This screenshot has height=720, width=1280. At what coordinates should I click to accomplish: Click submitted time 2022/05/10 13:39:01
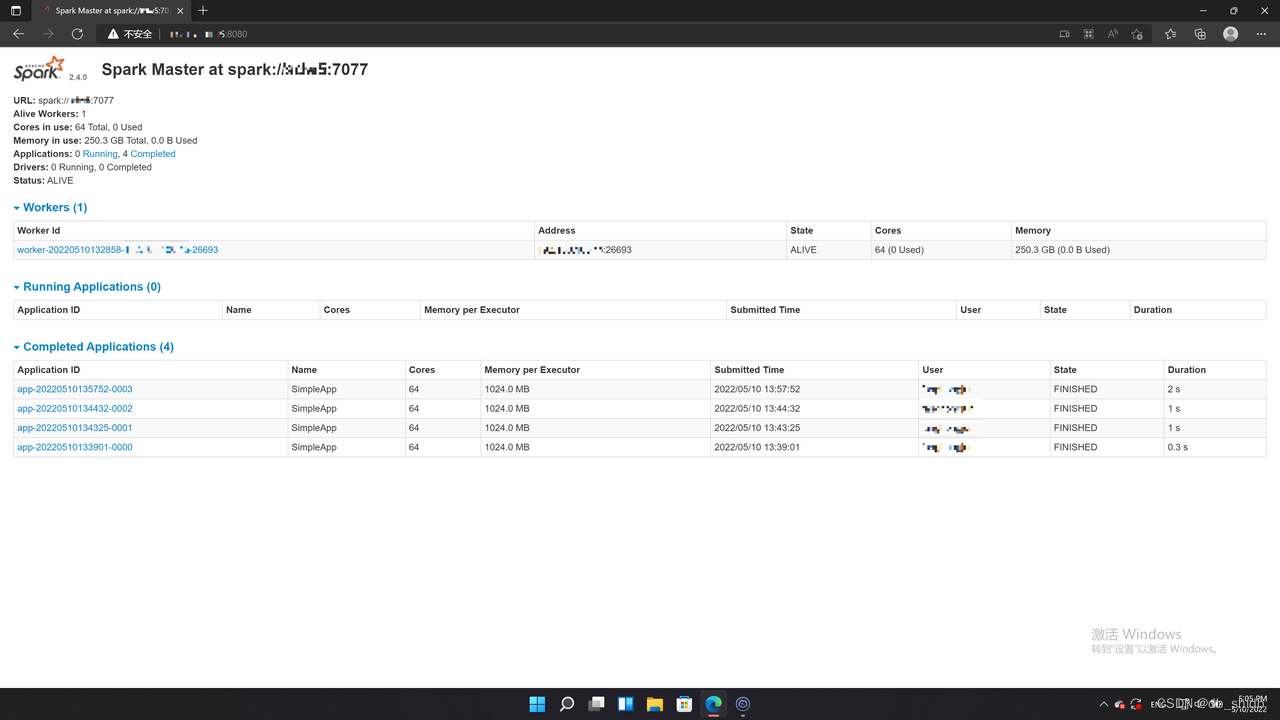pyautogui.click(x=757, y=447)
